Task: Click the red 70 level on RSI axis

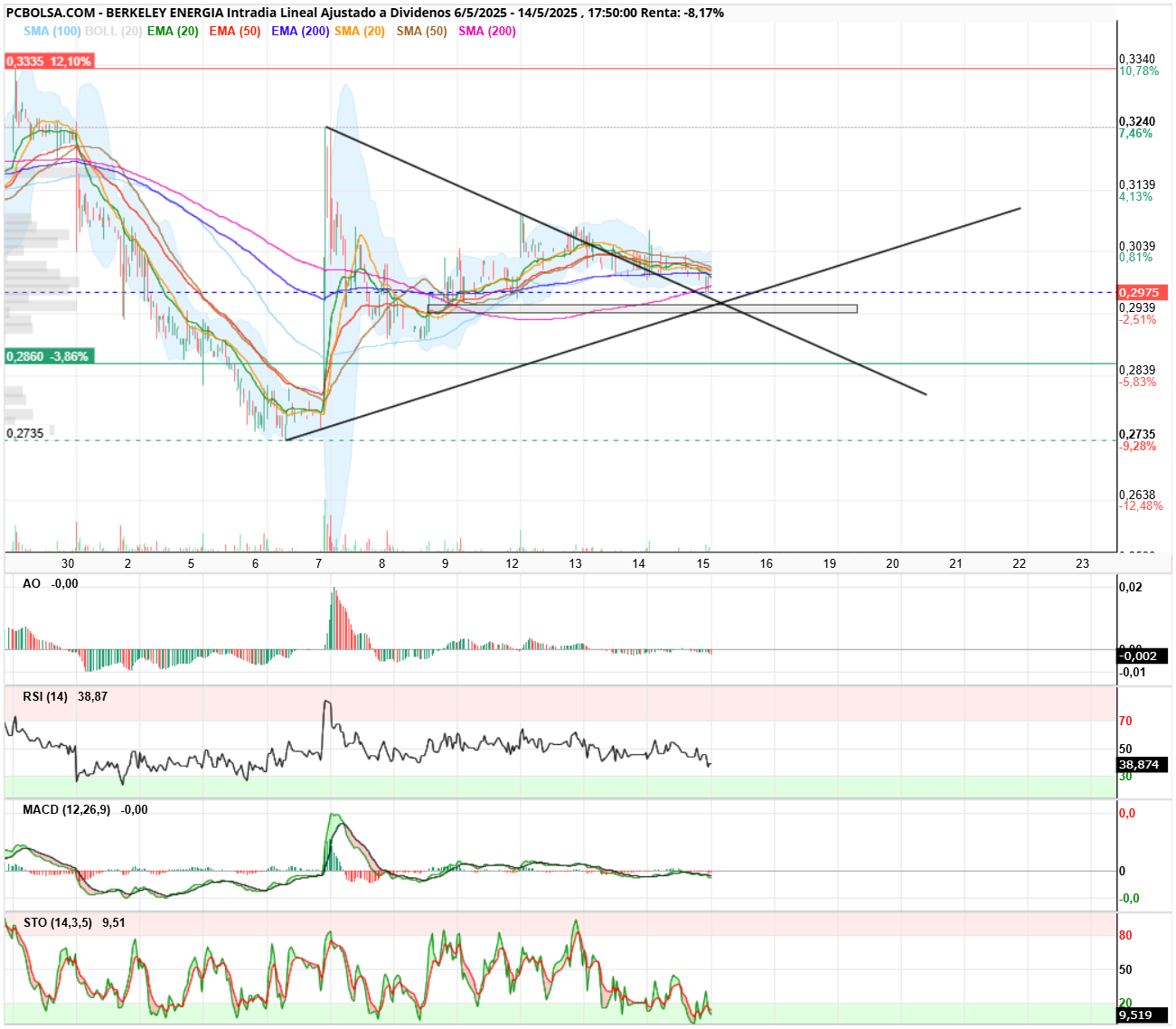Action: tap(1125, 721)
